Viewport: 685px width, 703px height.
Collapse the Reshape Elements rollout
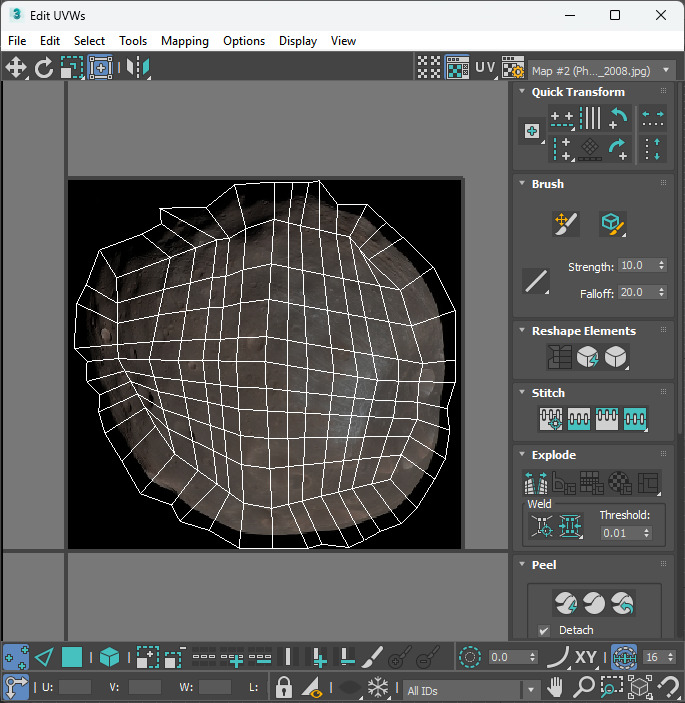tap(522, 330)
